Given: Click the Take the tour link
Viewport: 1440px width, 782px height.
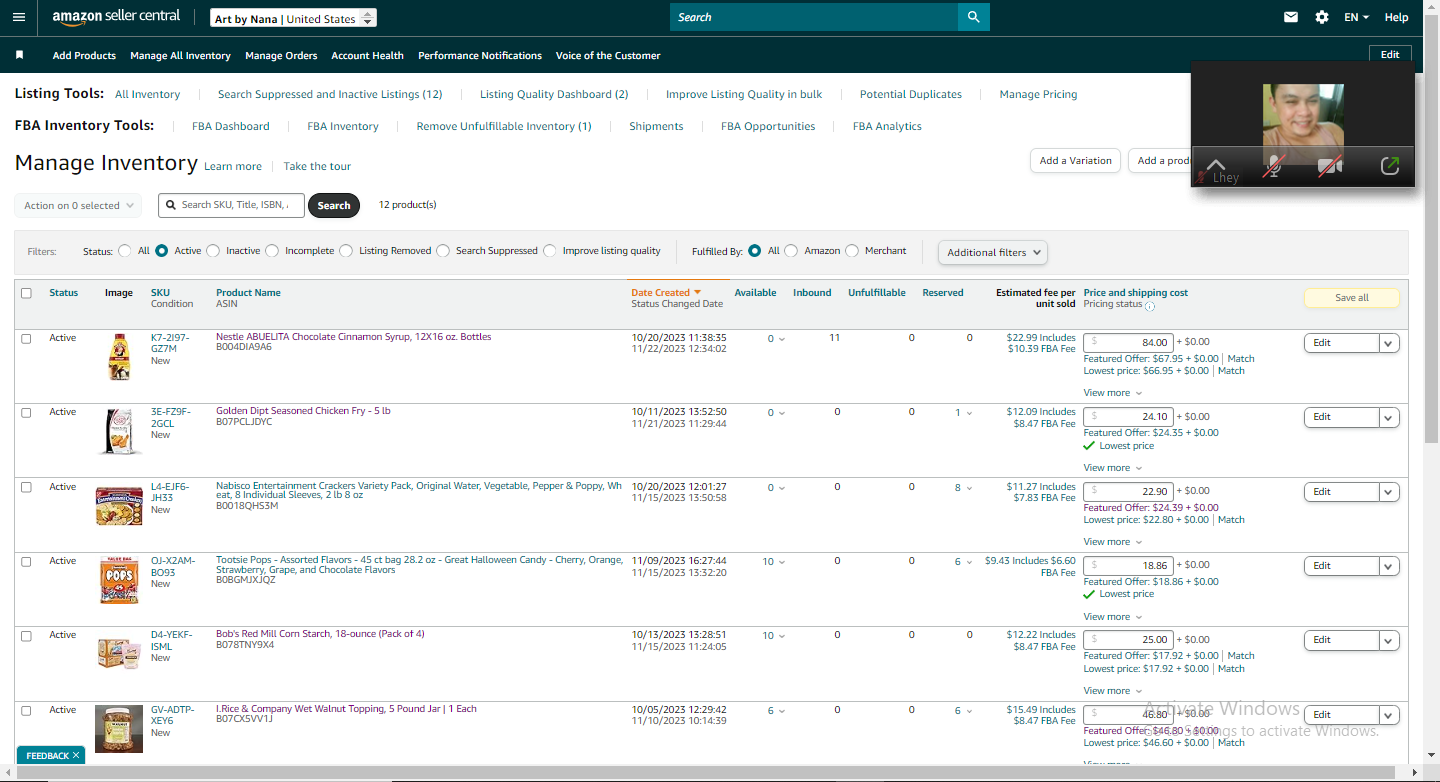Looking at the screenshot, I should (x=317, y=166).
